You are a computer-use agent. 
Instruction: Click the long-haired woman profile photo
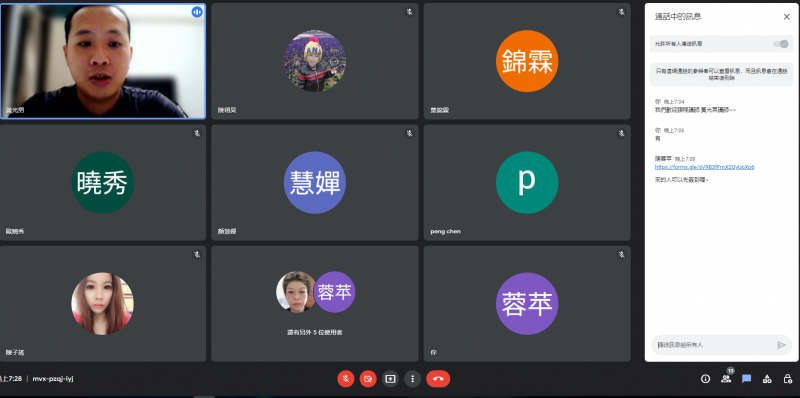click(x=103, y=304)
